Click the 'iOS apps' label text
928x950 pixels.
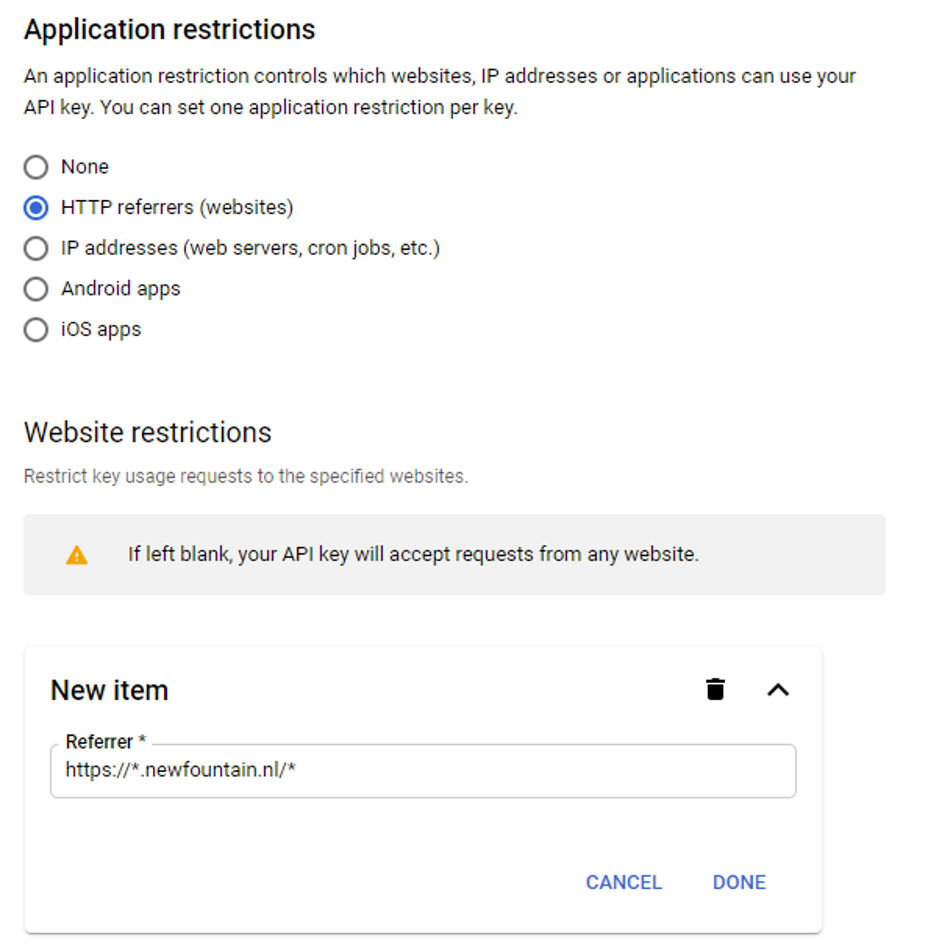pyautogui.click(x=101, y=330)
